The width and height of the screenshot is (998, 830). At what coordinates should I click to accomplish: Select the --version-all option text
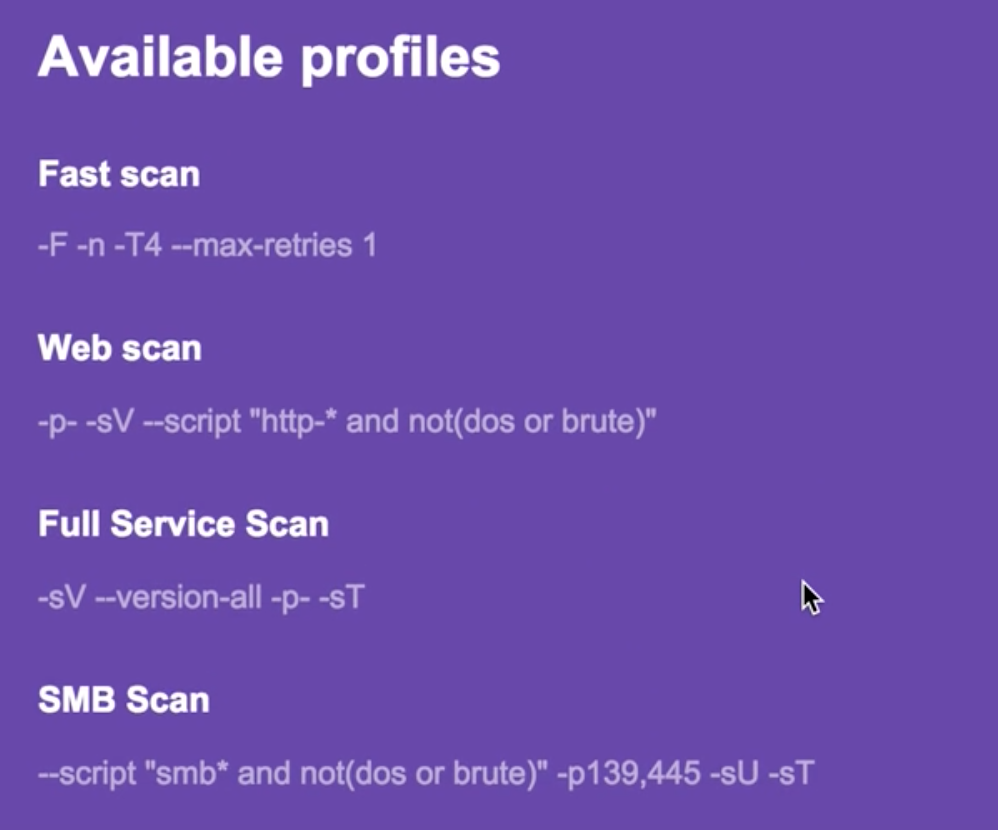tap(178, 598)
